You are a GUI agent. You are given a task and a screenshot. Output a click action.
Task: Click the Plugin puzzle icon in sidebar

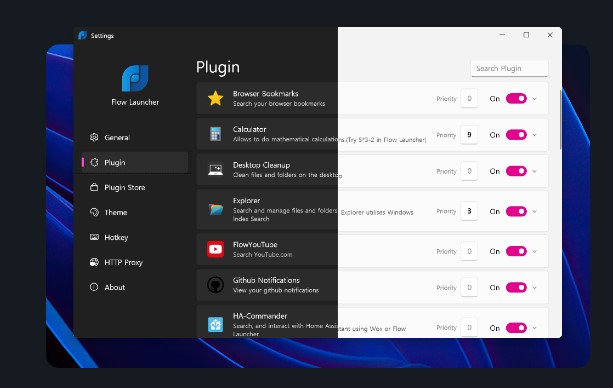click(94, 162)
